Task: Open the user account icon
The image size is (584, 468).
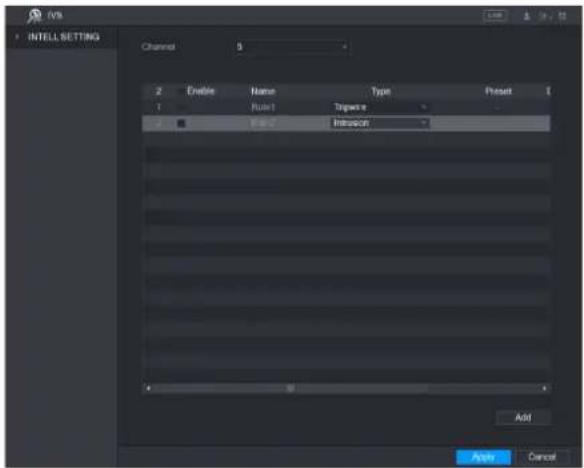Action: tap(527, 16)
